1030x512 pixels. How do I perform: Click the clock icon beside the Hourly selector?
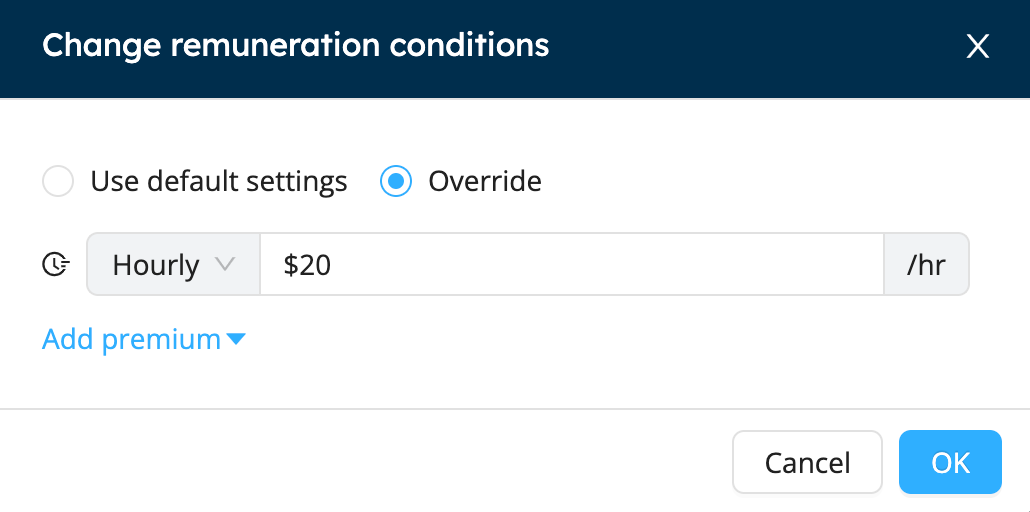(56, 265)
